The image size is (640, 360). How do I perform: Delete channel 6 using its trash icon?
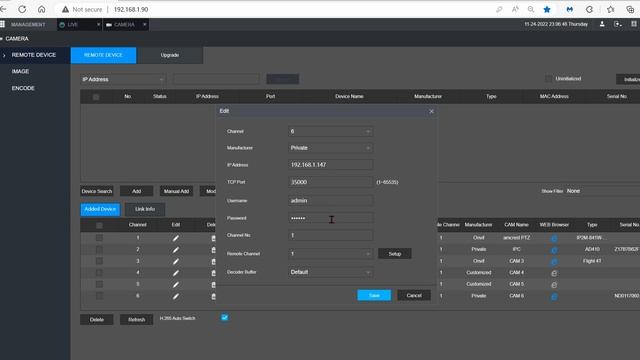pos(213,296)
